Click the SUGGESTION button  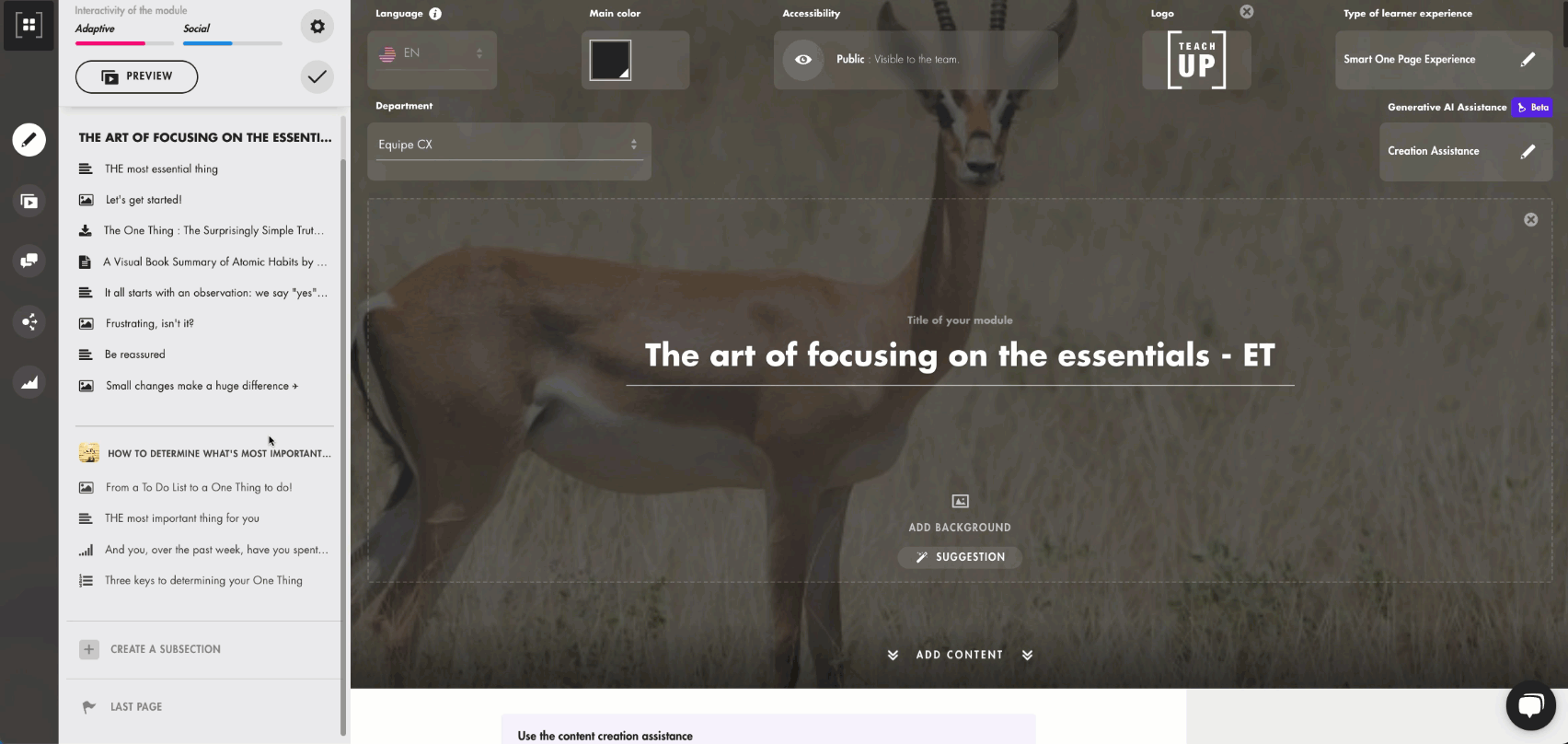coord(960,557)
